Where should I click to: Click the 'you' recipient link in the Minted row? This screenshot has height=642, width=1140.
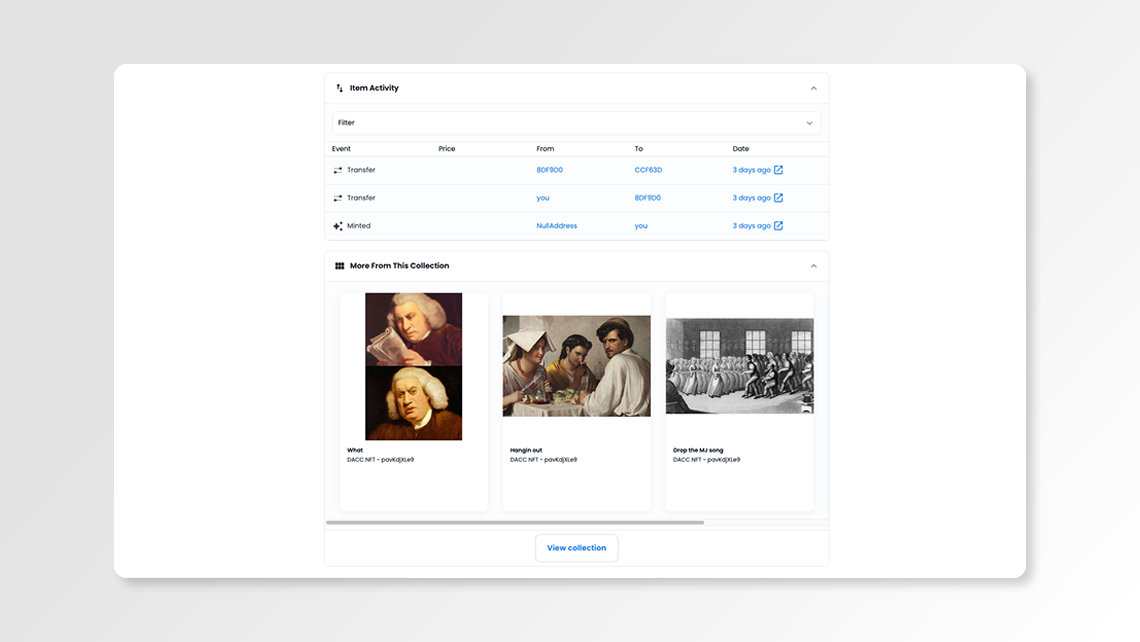(x=641, y=226)
